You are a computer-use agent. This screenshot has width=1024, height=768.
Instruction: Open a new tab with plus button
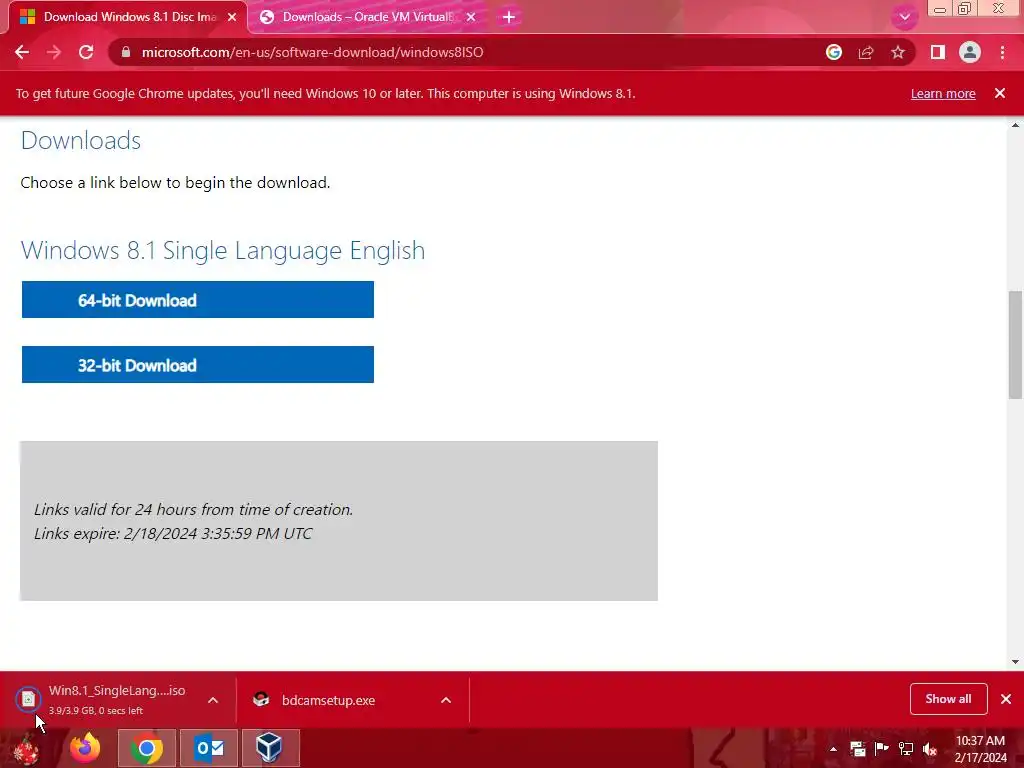509,17
